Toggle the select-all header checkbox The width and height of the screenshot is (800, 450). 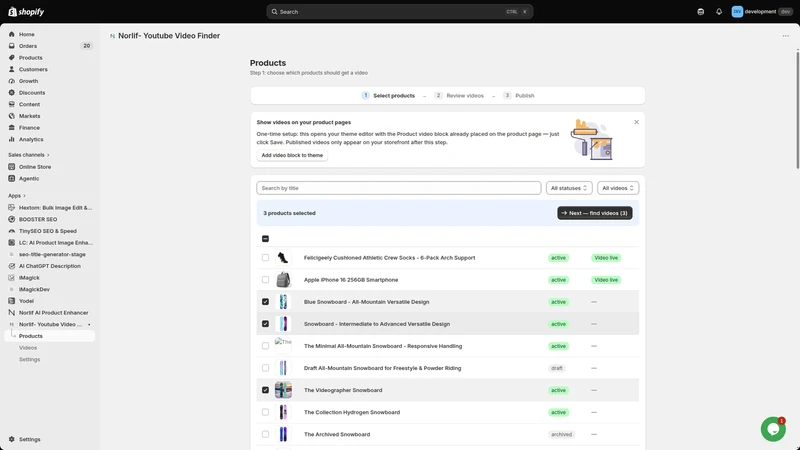(x=265, y=239)
